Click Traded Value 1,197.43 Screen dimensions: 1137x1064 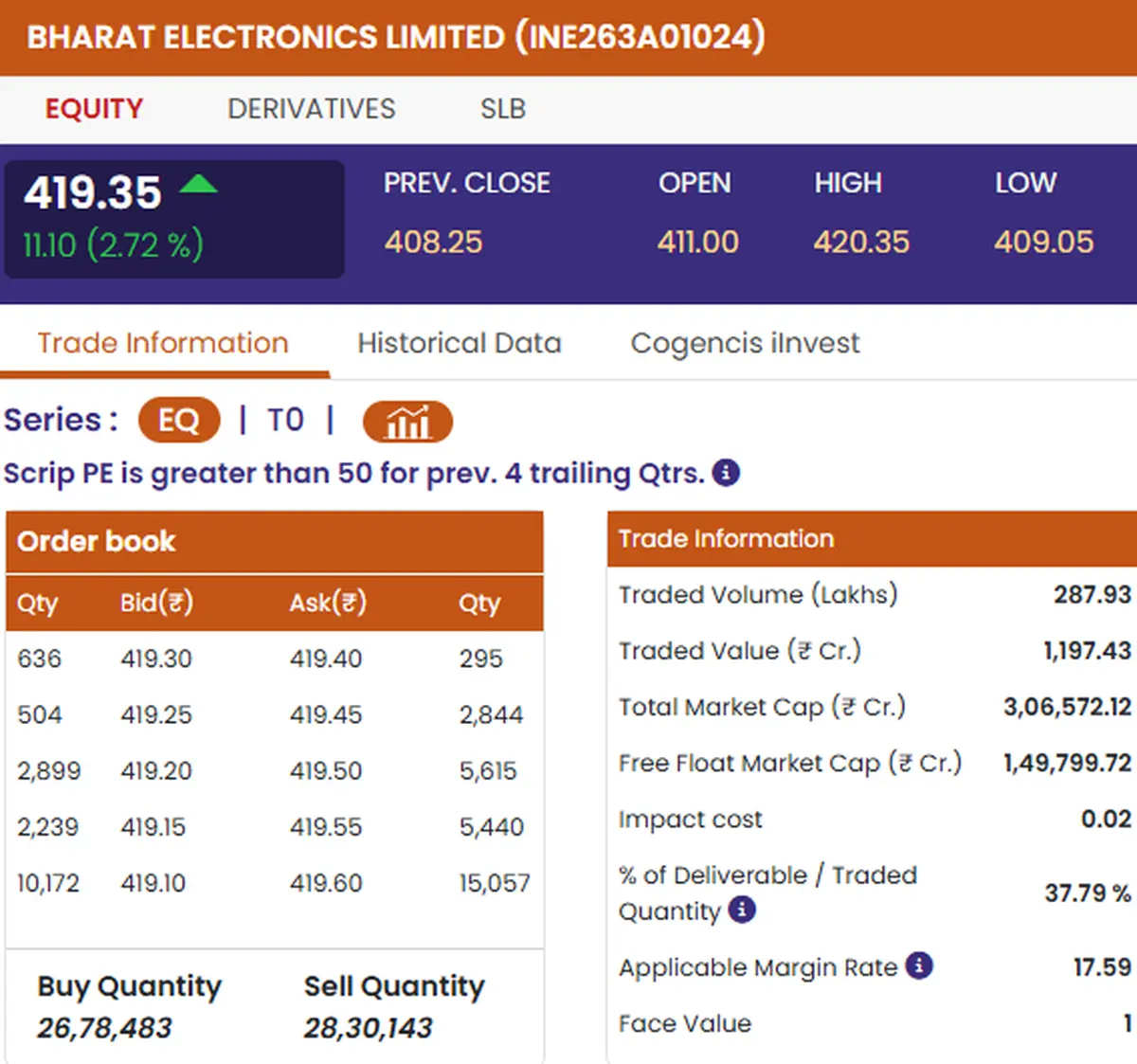(1088, 651)
